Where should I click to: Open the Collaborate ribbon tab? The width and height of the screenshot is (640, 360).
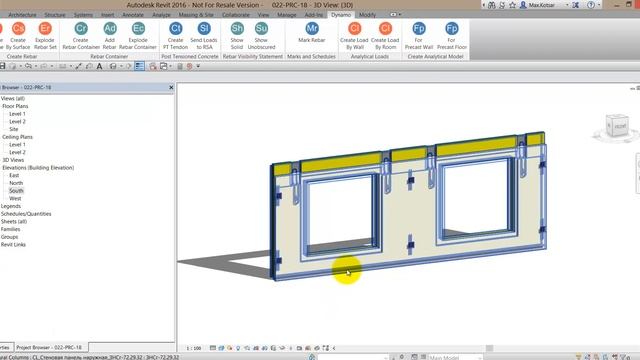(x=236, y=15)
